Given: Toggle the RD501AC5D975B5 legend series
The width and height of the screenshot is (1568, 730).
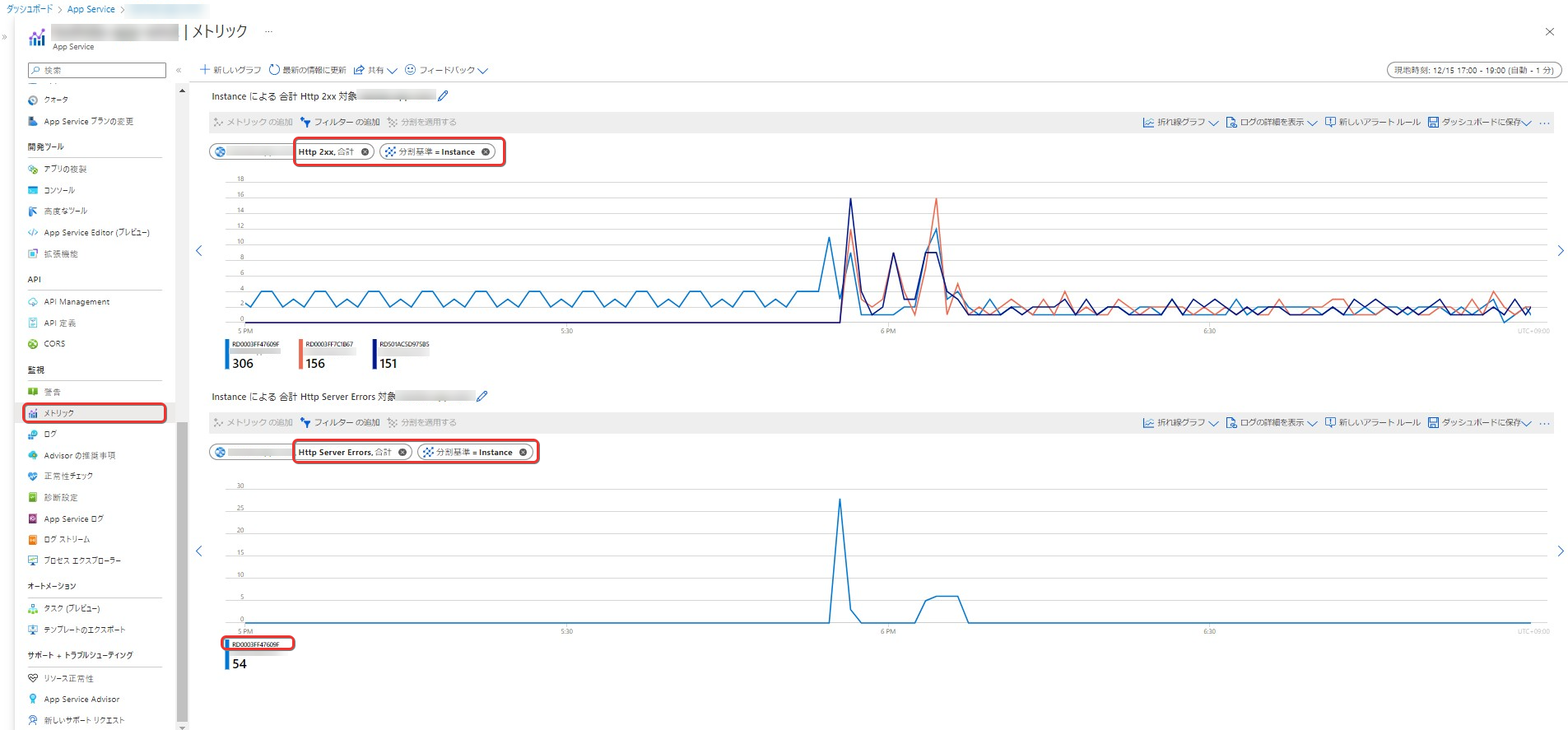Looking at the screenshot, I should 403,345.
